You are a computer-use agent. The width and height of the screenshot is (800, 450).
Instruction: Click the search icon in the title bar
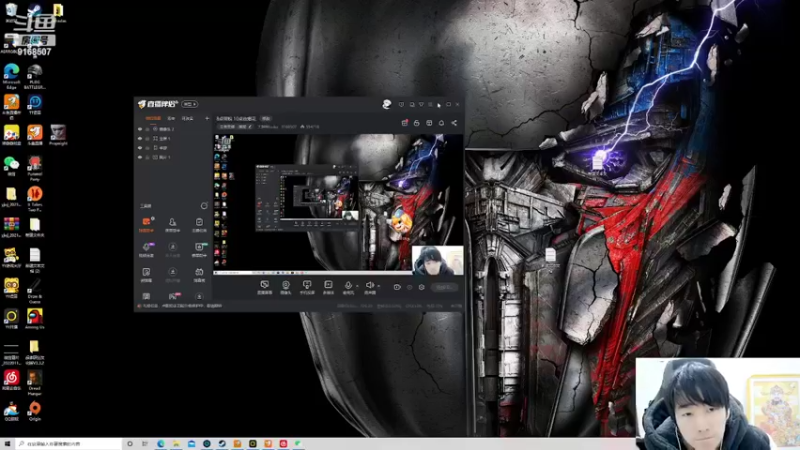412,105
